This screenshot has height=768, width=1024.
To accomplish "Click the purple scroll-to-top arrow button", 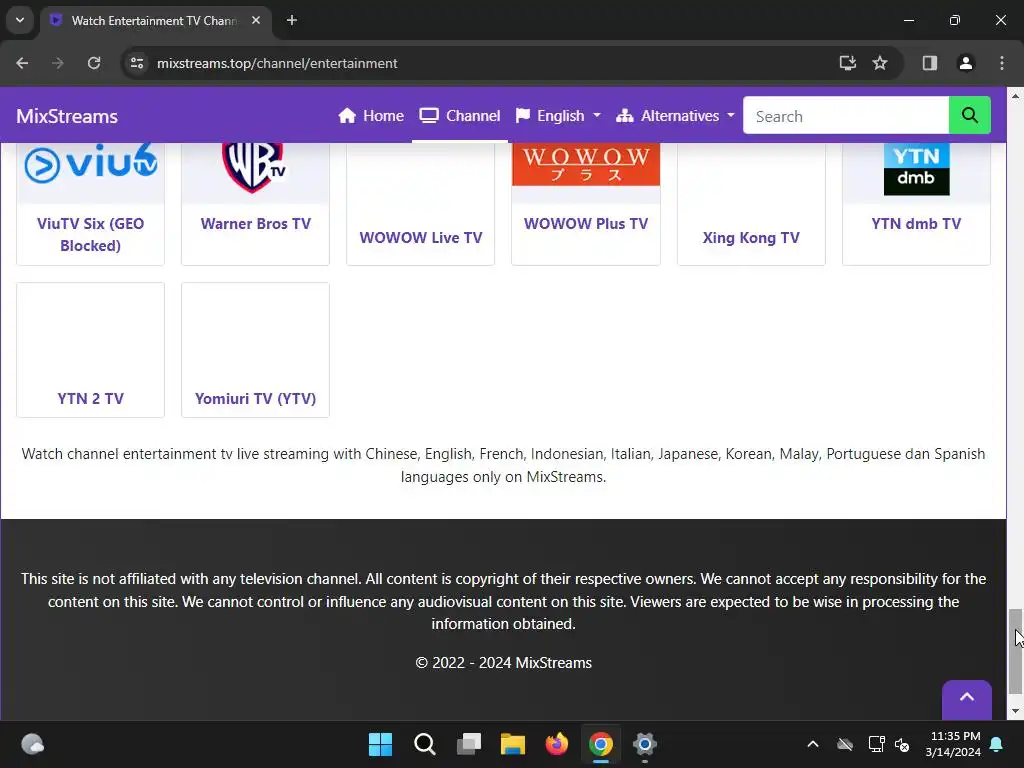I will pyautogui.click(x=967, y=699).
